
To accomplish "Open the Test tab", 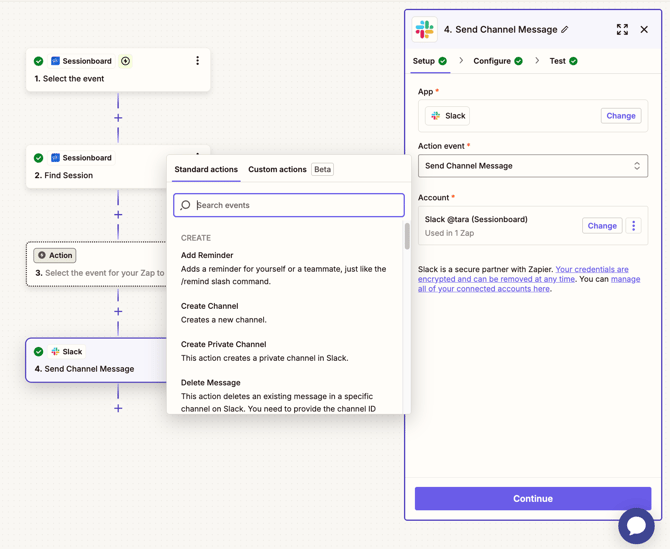I will [x=563, y=61].
